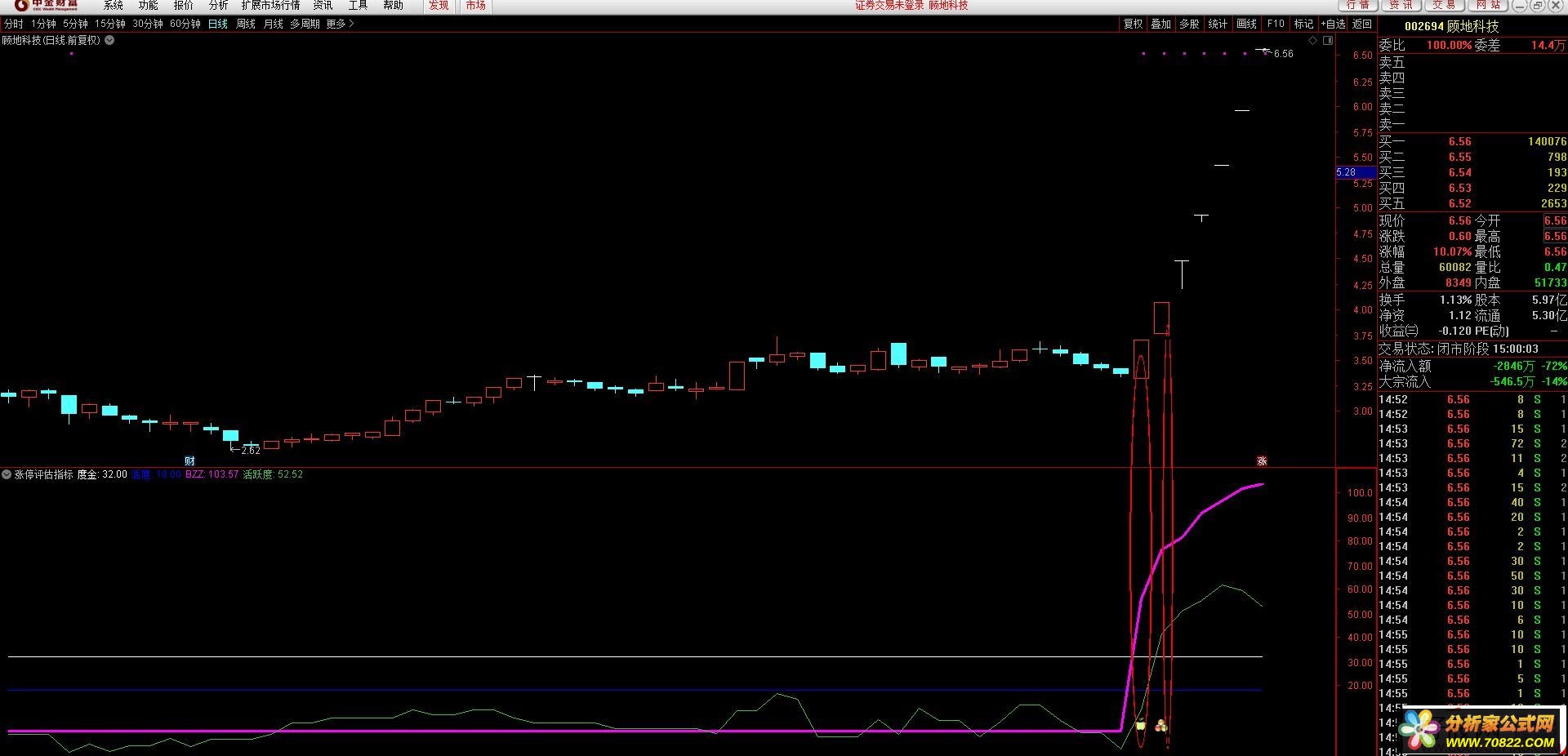Click the 委比 100.00% value

(x=1449, y=46)
